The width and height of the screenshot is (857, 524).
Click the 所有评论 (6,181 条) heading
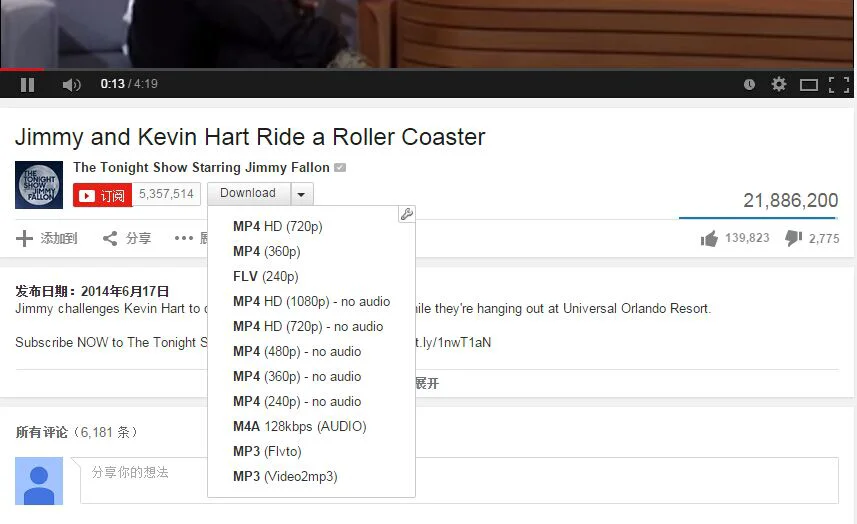76,432
